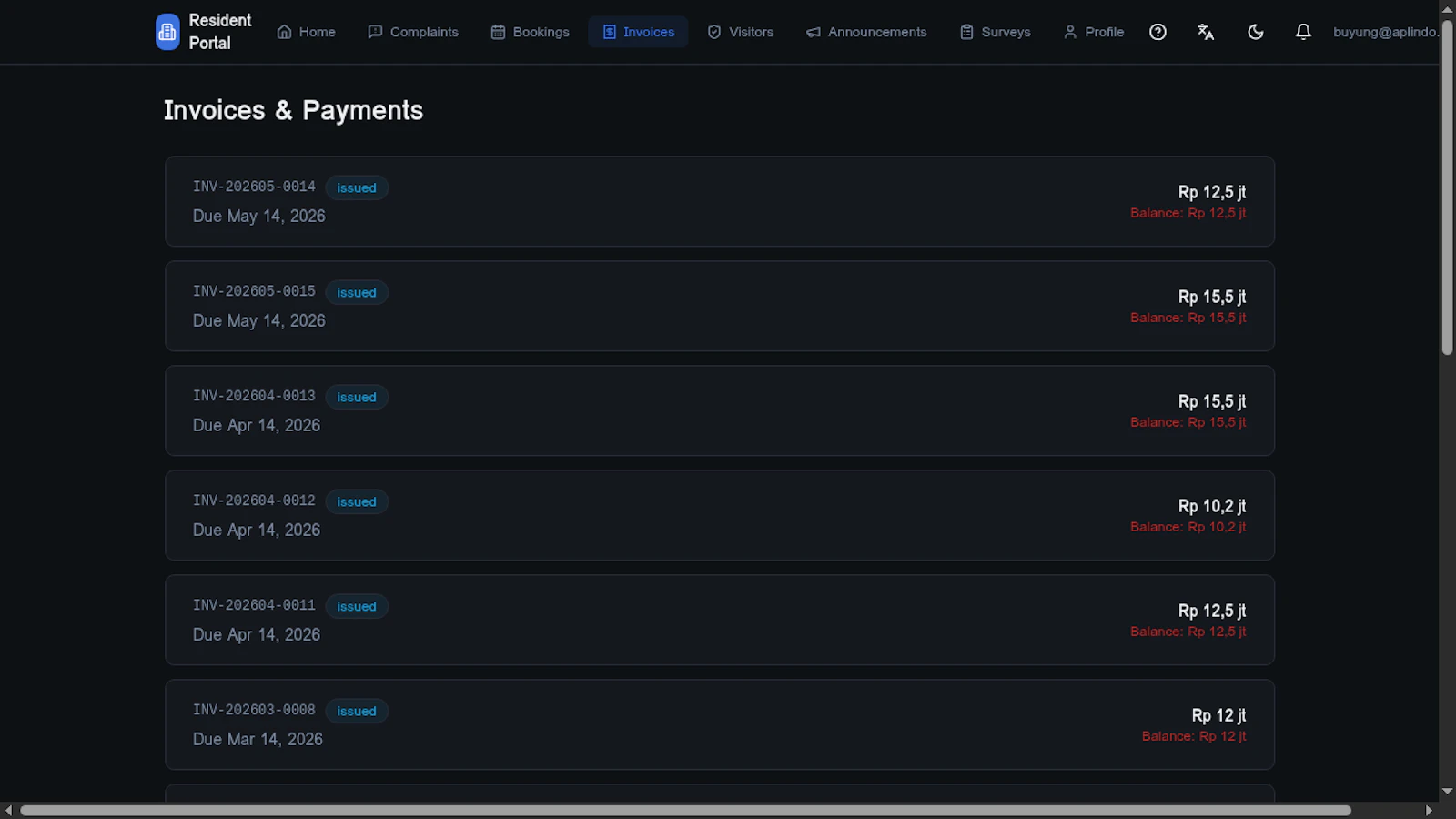The width and height of the screenshot is (1456, 819).
Task: Toggle dark mode moon icon
Action: point(1255,32)
